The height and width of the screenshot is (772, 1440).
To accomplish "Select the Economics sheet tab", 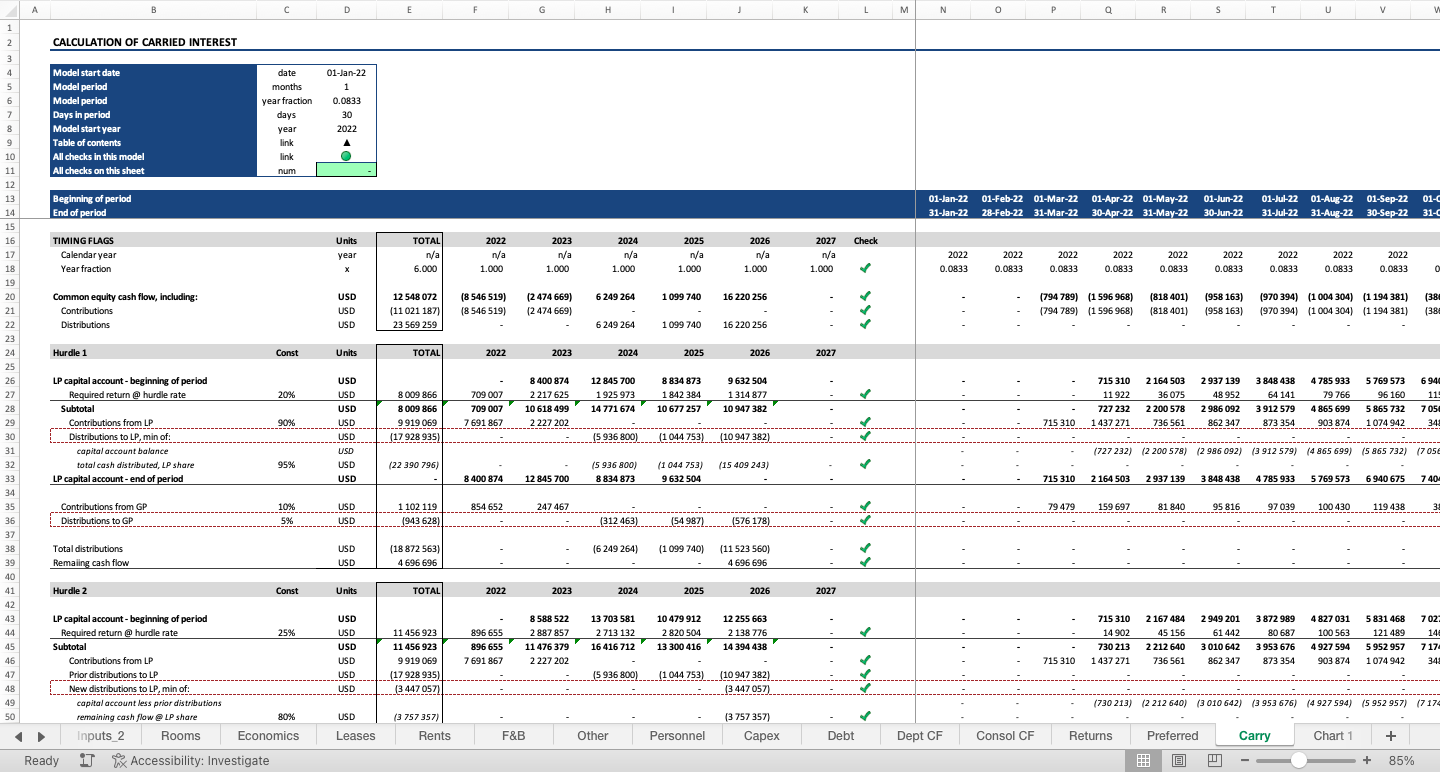I will click(x=267, y=735).
